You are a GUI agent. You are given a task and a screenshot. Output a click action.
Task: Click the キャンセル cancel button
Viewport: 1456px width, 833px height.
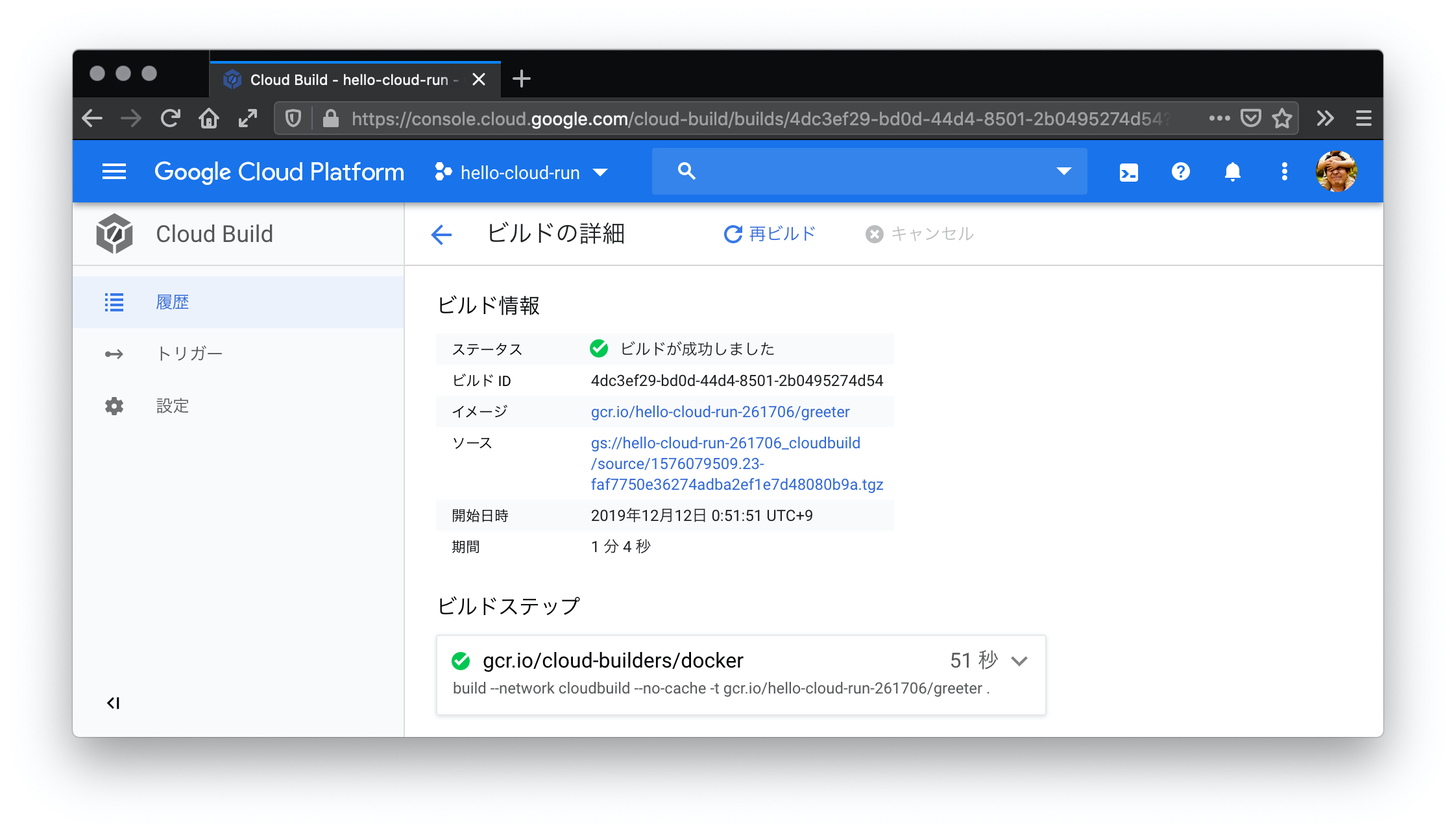click(x=920, y=234)
